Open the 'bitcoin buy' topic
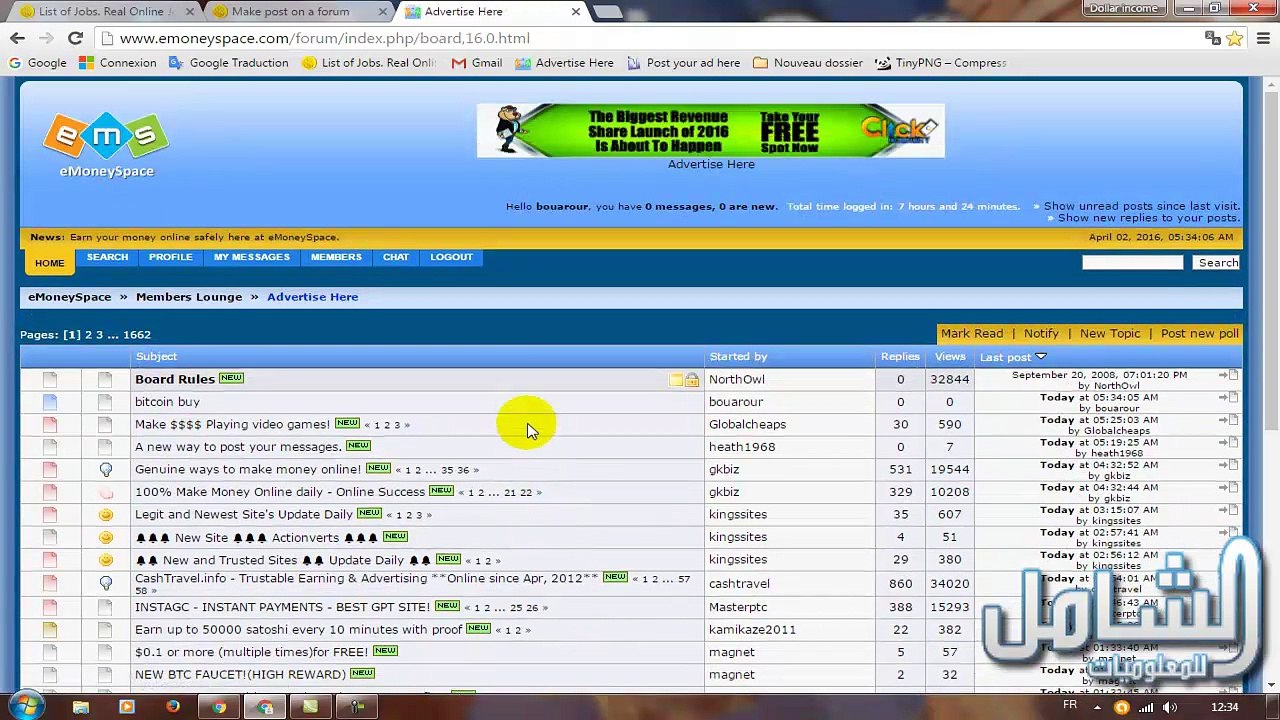 click(x=167, y=402)
